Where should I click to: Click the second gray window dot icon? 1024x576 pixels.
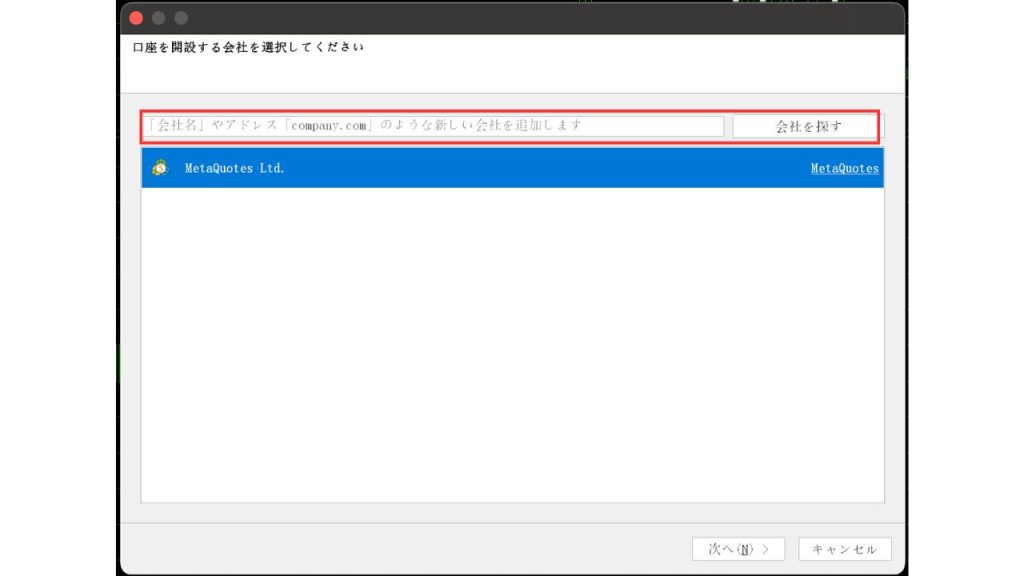click(179, 18)
